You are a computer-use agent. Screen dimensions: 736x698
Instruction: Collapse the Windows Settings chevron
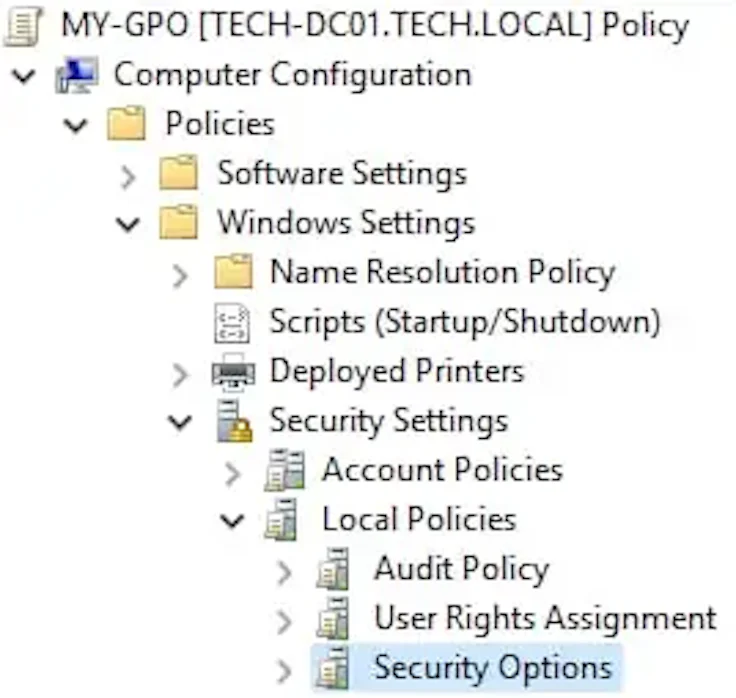(x=128, y=224)
